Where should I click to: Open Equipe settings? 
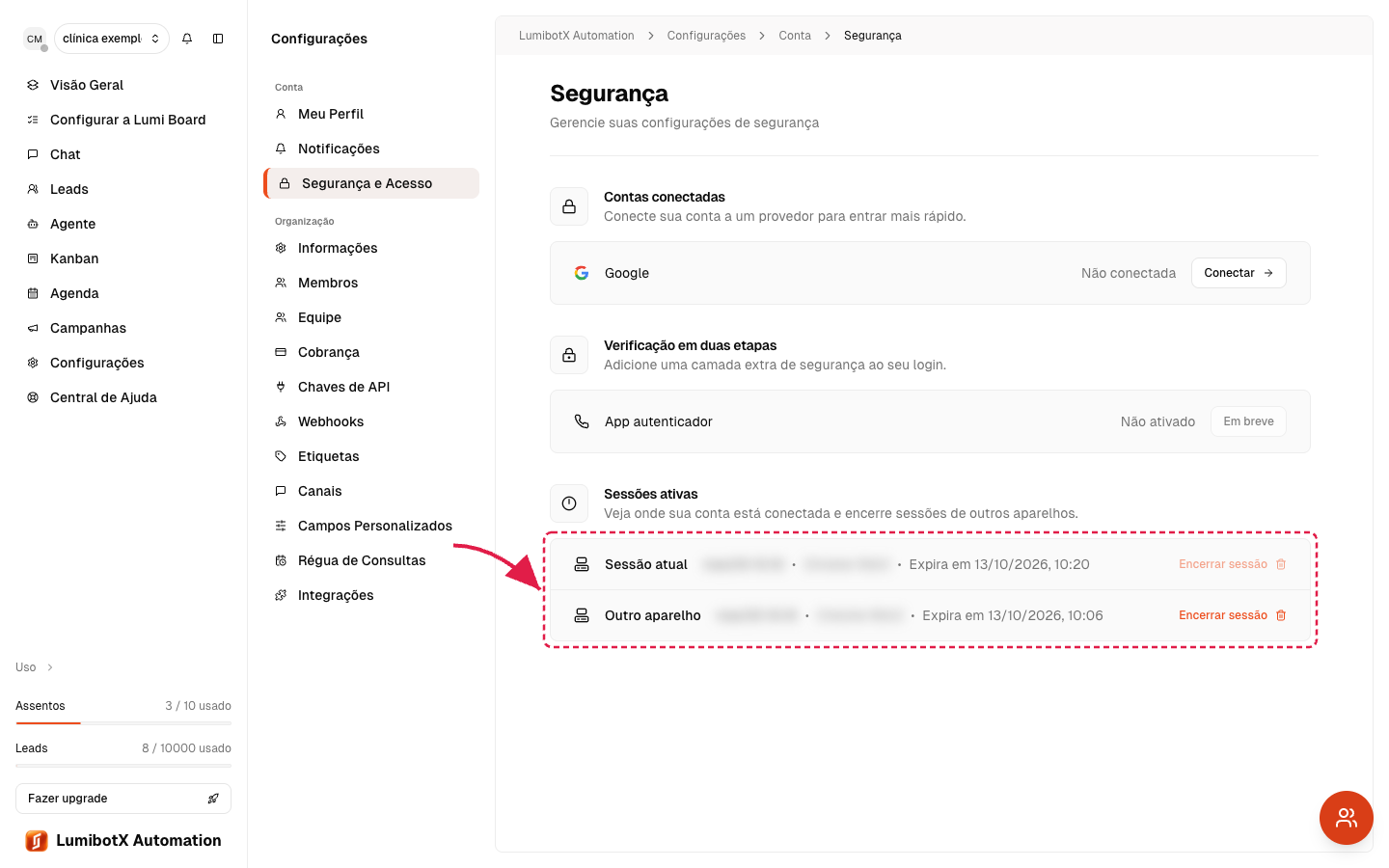pyautogui.click(x=371, y=317)
